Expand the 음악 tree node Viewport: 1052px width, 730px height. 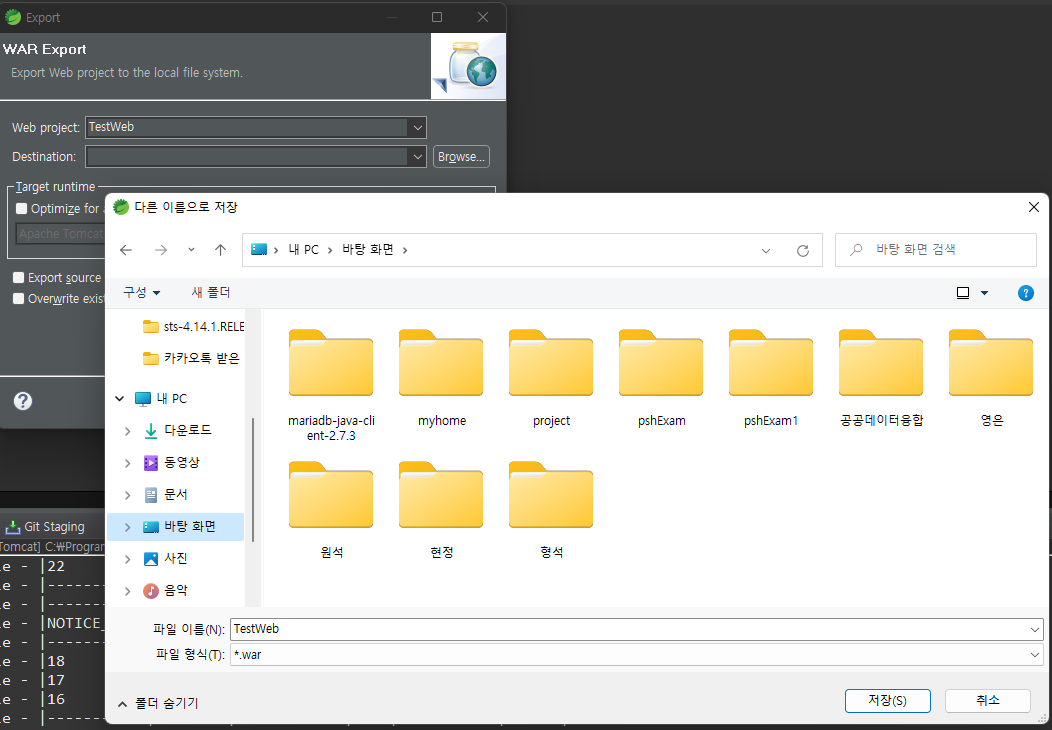click(127, 591)
